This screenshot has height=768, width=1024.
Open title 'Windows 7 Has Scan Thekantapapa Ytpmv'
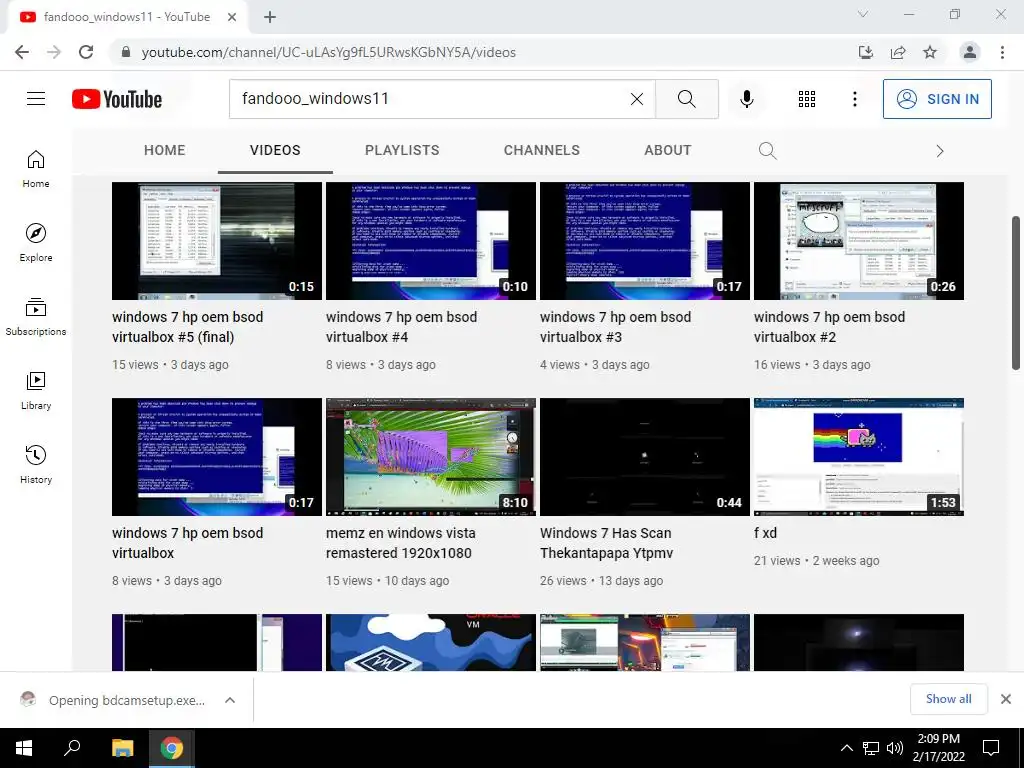pos(607,543)
